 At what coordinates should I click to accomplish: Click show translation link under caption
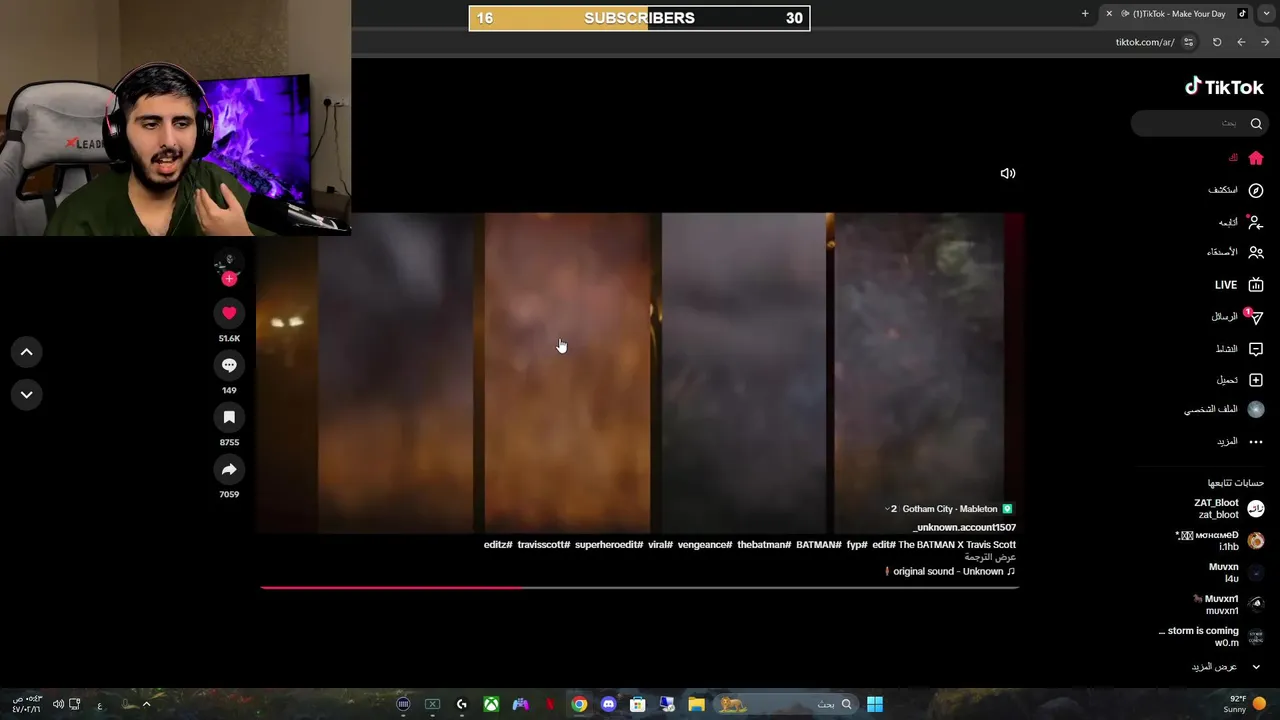(x=990, y=557)
